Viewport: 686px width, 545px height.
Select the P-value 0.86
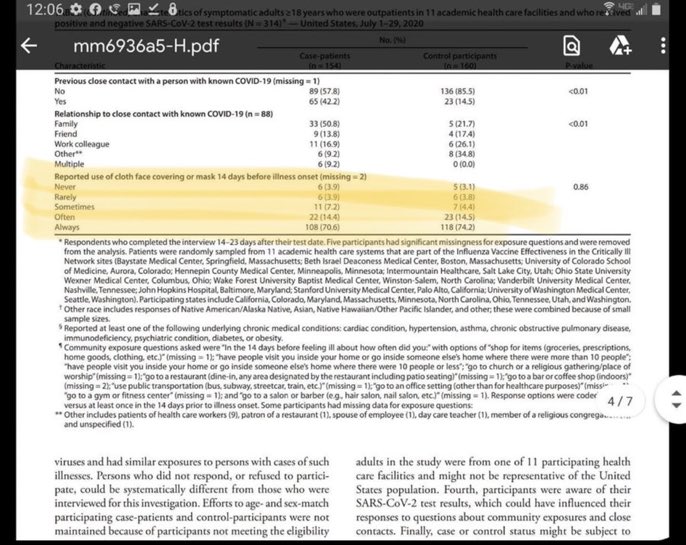[581, 187]
